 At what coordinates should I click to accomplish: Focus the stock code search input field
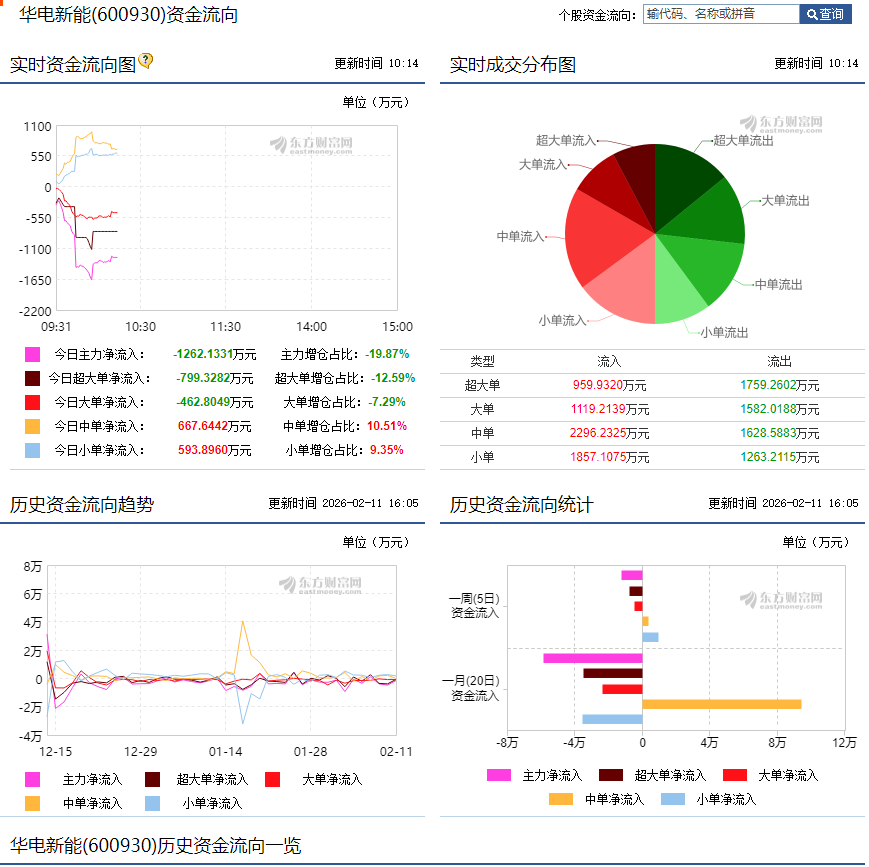pos(721,14)
